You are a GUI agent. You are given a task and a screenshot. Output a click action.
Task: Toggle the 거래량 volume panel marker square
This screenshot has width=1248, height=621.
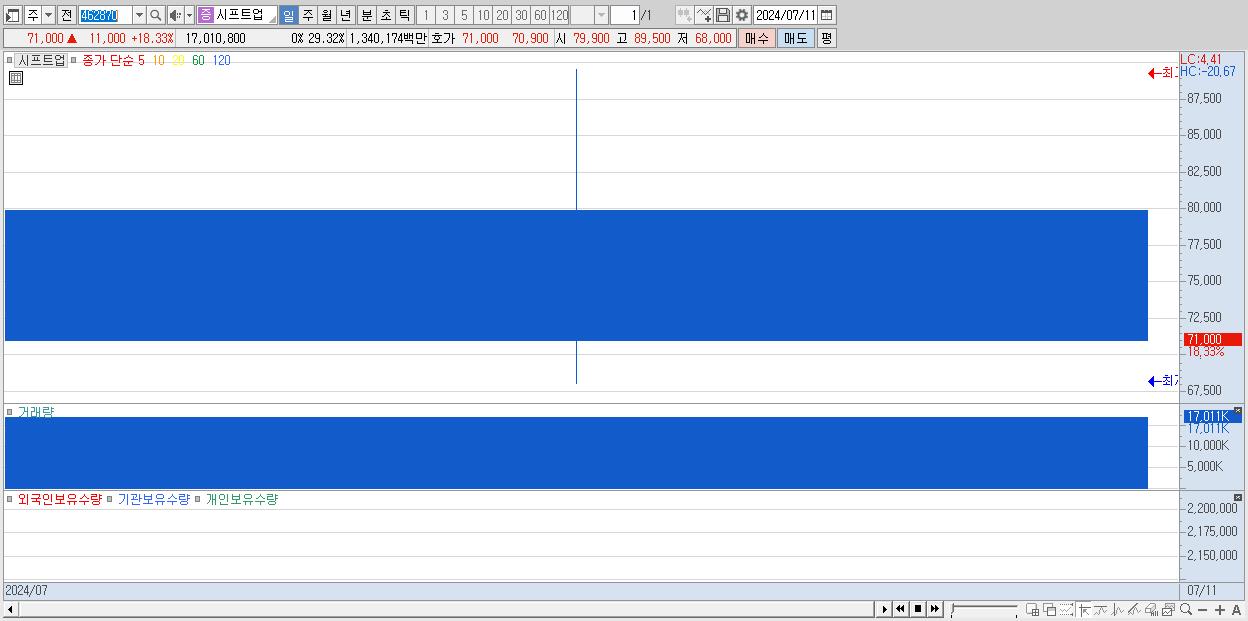point(10,412)
